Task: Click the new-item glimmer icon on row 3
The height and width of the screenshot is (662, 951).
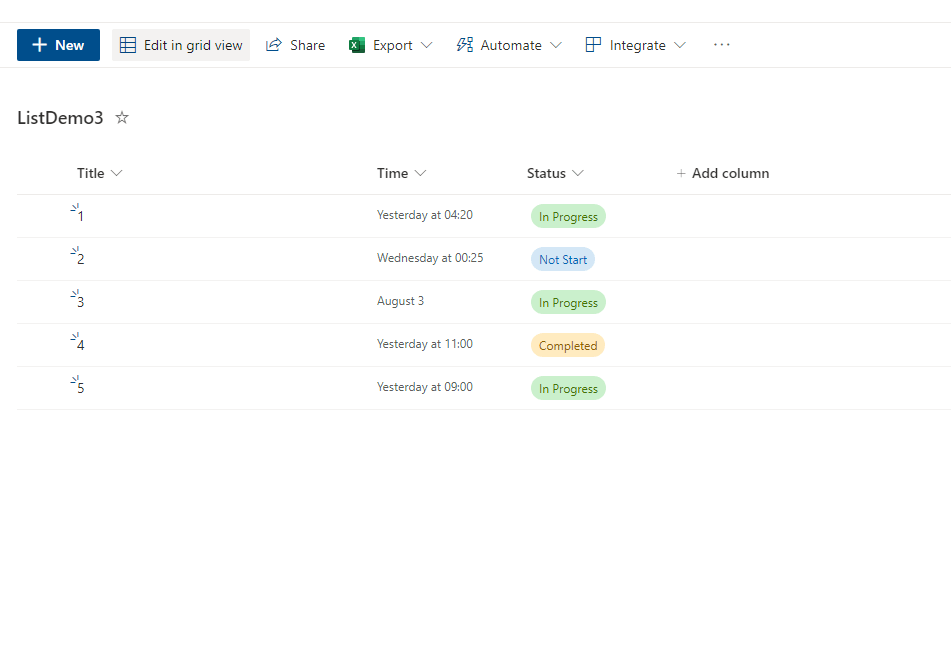Action: point(75,294)
